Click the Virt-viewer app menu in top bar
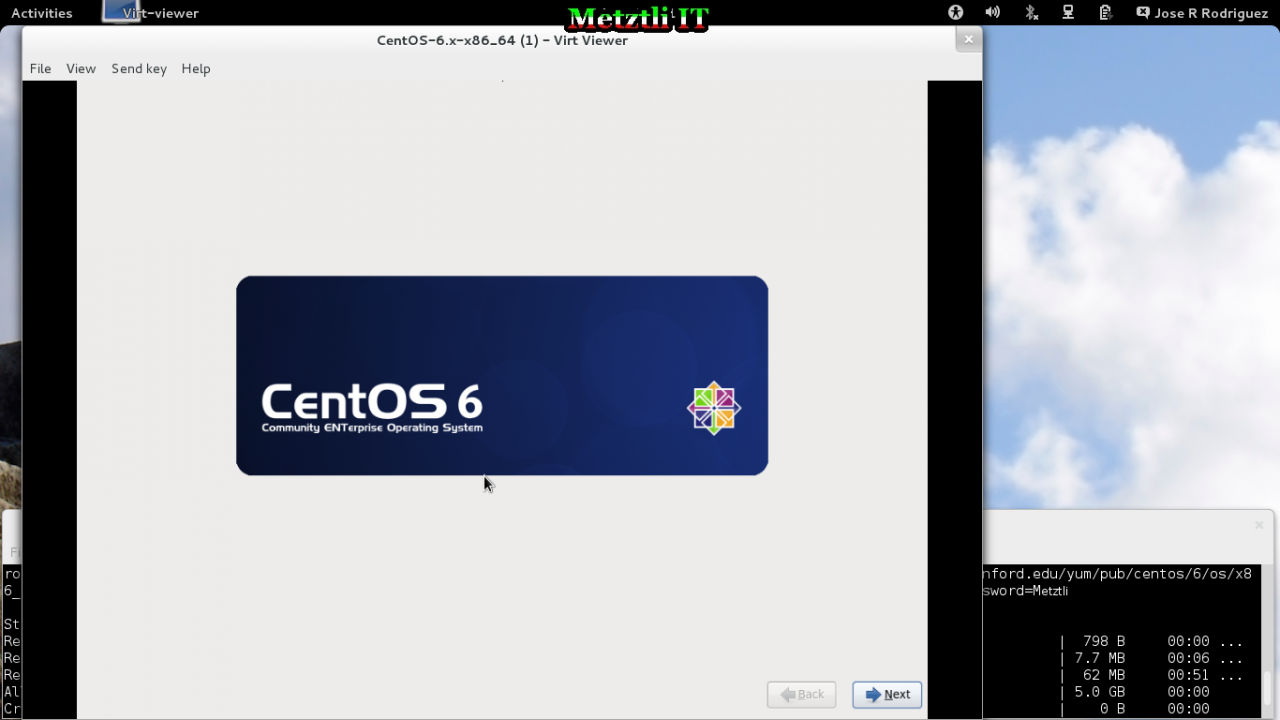This screenshot has height=720, width=1280. (x=151, y=13)
